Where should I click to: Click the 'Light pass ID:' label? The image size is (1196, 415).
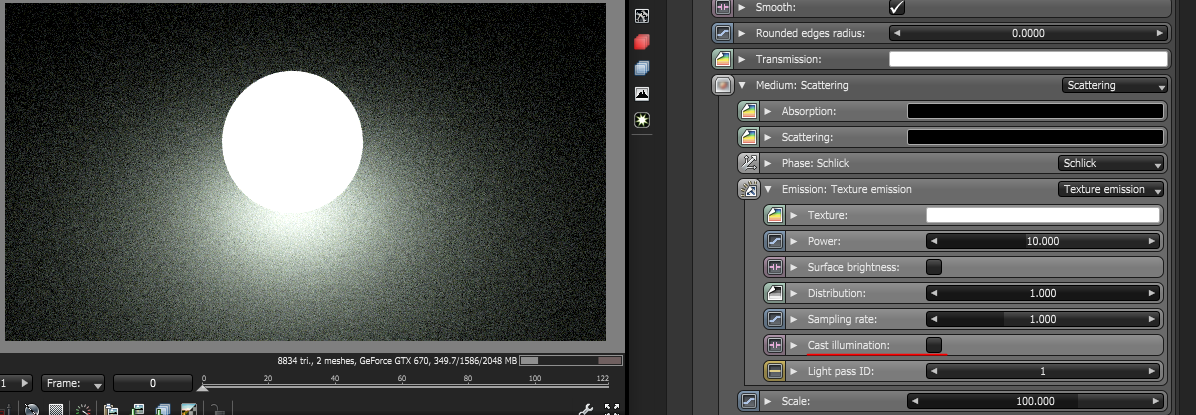(x=841, y=372)
